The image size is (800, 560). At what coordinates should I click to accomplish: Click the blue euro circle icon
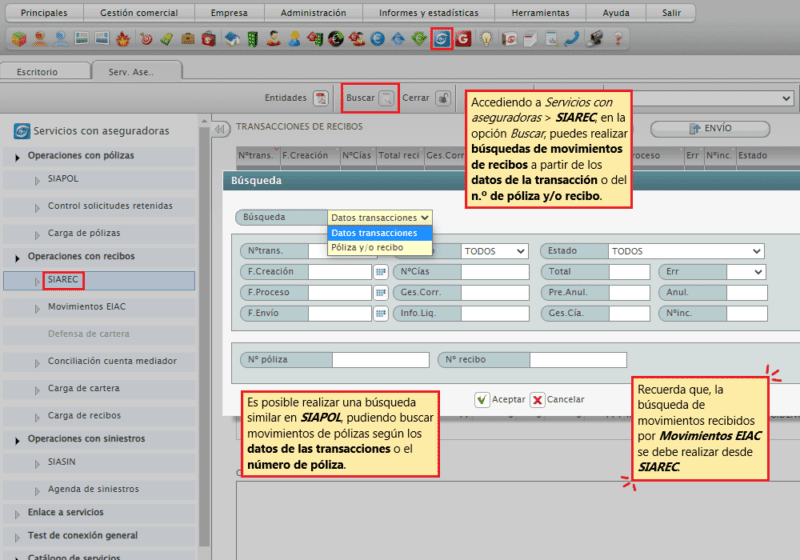click(378, 39)
